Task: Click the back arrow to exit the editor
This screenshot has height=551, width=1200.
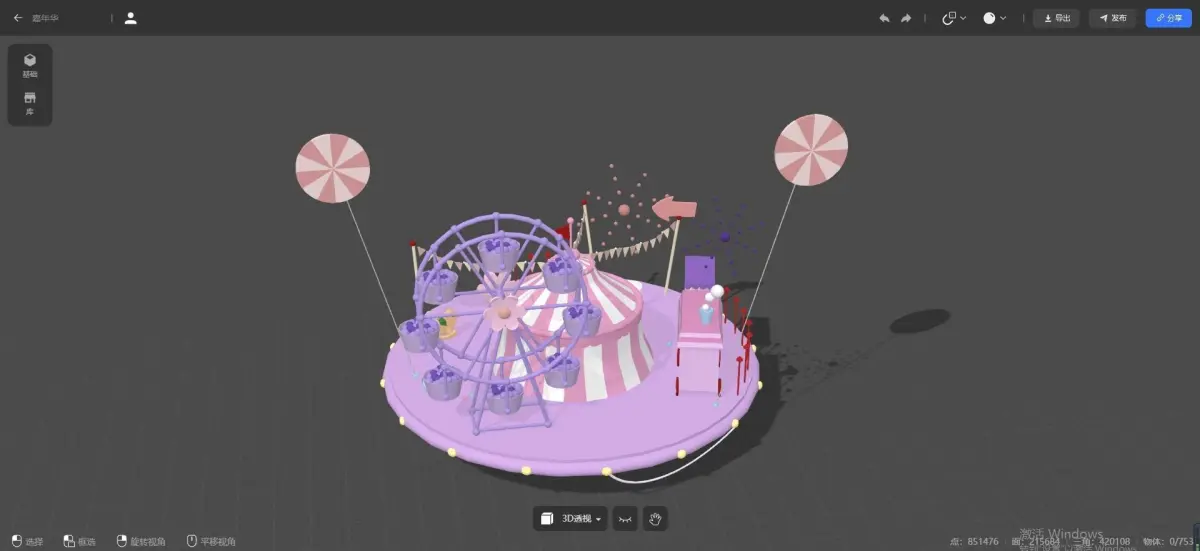Action: 17,18
